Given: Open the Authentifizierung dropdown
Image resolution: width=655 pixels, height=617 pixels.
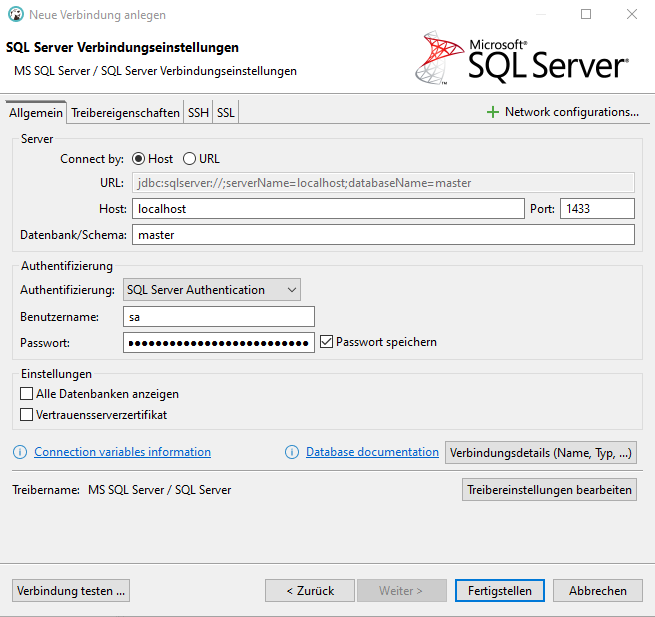Looking at the screenshot, I should click(212, 290).
